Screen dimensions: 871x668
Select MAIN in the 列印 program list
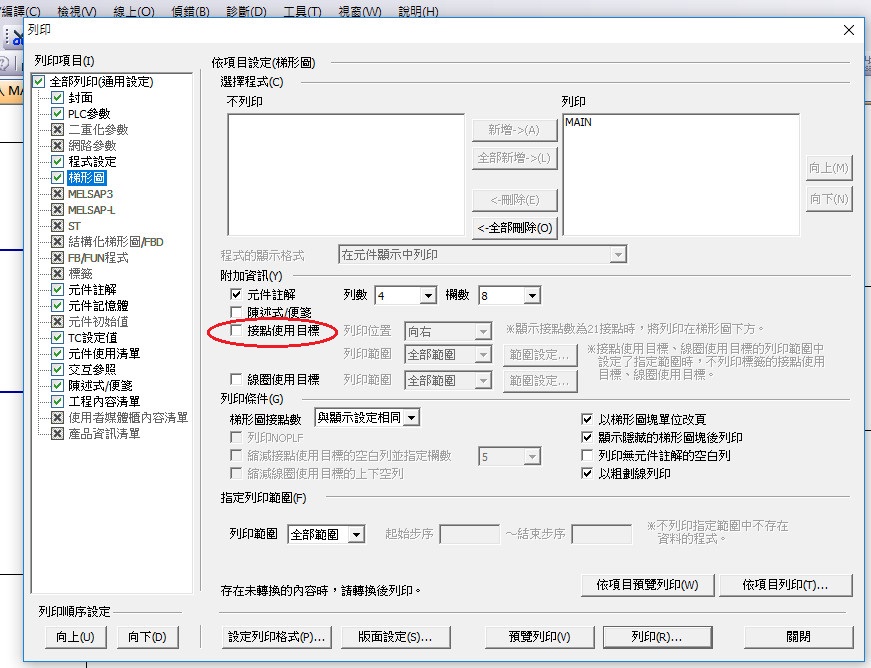(x=578, y=122)
